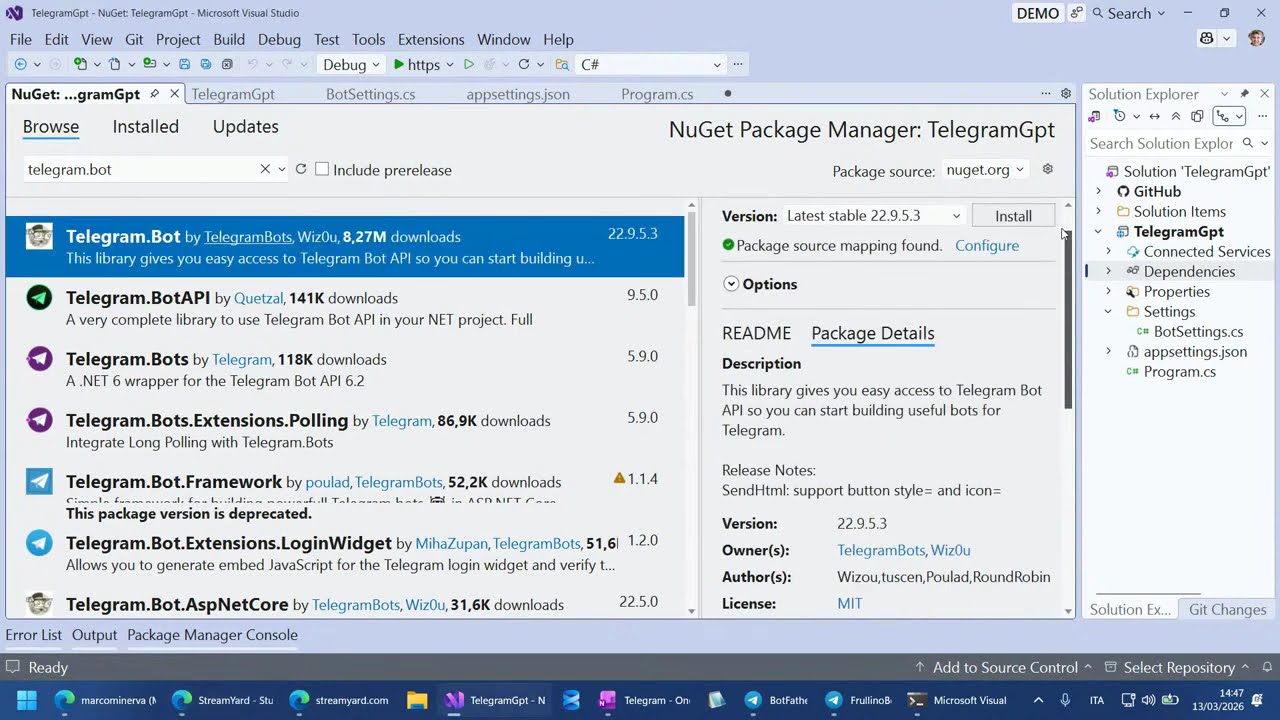Viewport: 1280px width, 720px height.
Task: Click the Telegram.BotAPI package green icon
Action: click(39, 297)
